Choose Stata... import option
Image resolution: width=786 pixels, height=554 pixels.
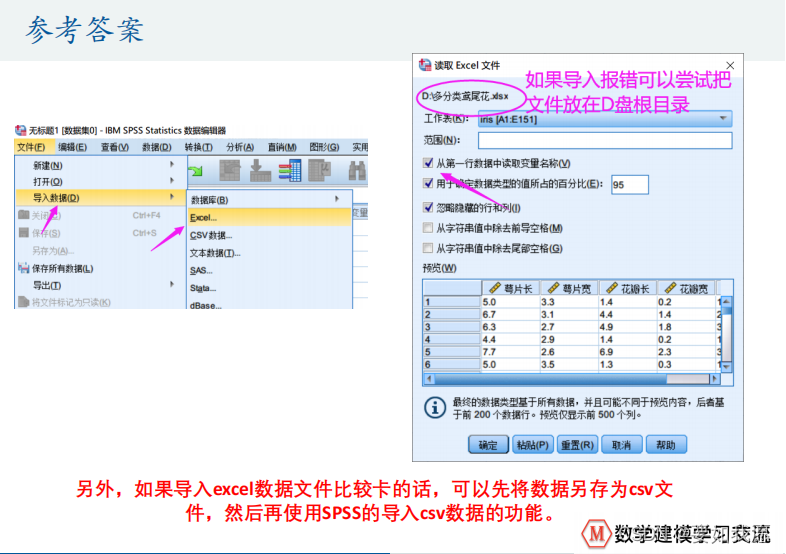coord(270,288)
